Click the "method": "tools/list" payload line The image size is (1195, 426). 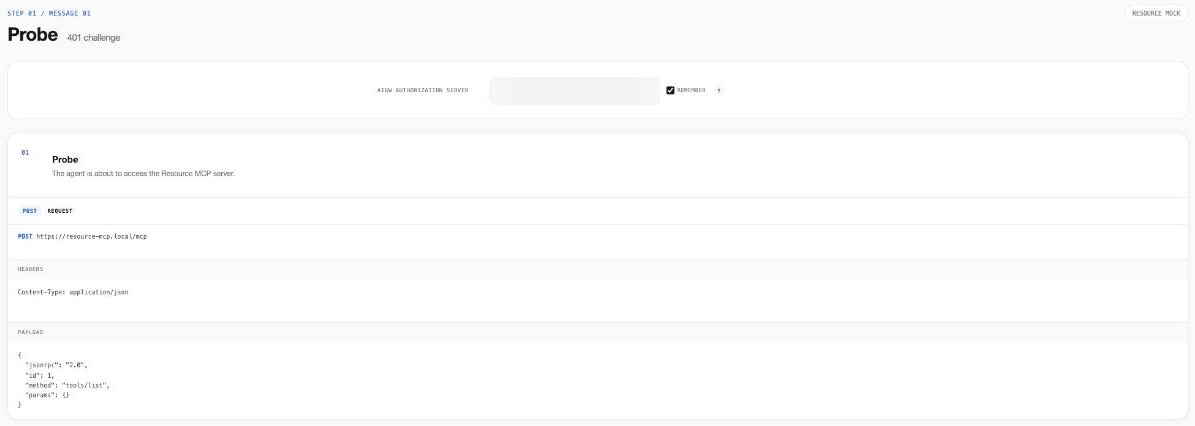67,386
